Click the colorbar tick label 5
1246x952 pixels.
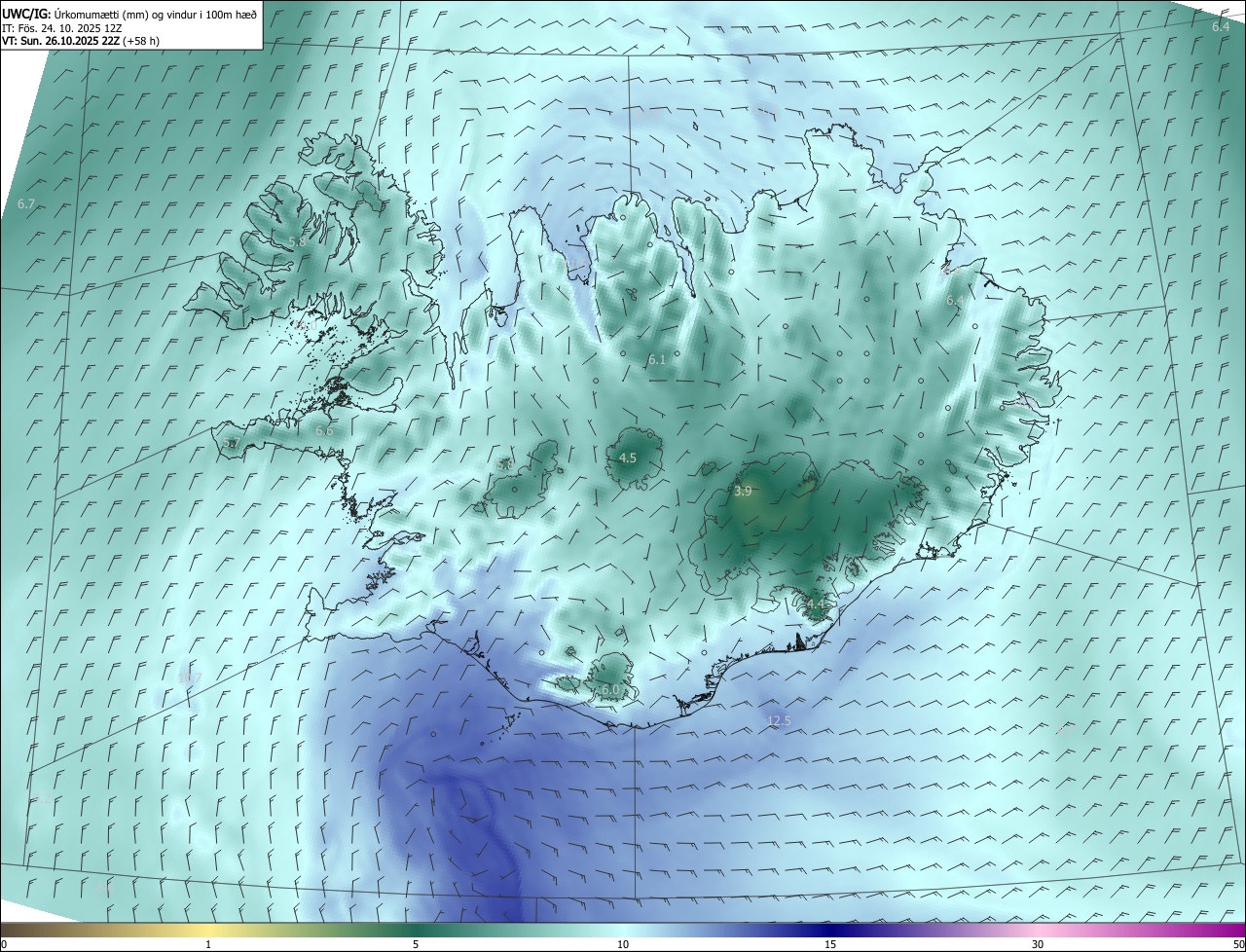click(416, 944)
